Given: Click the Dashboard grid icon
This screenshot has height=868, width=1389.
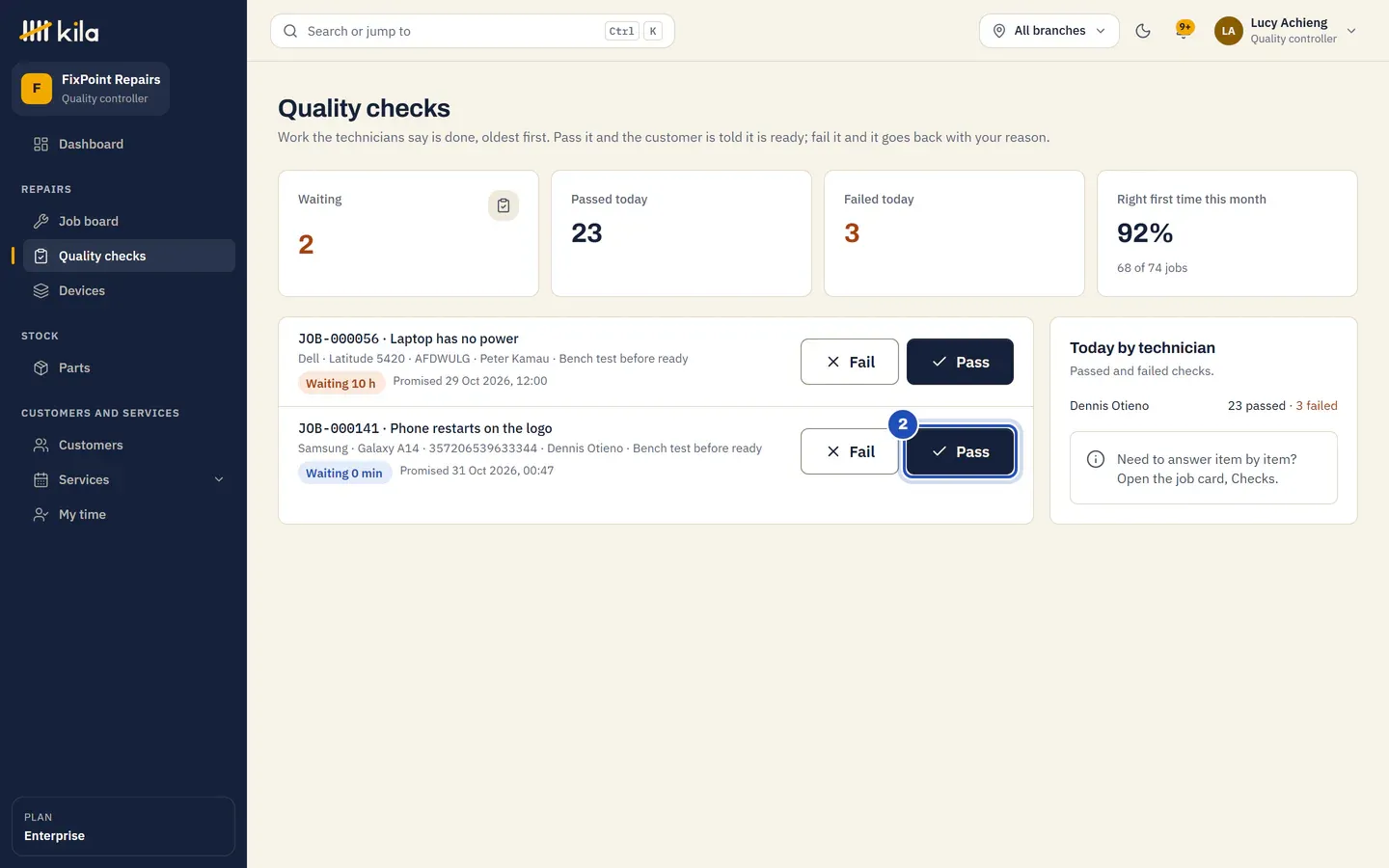Looking at the screenshot, I should tap(41, 144).
